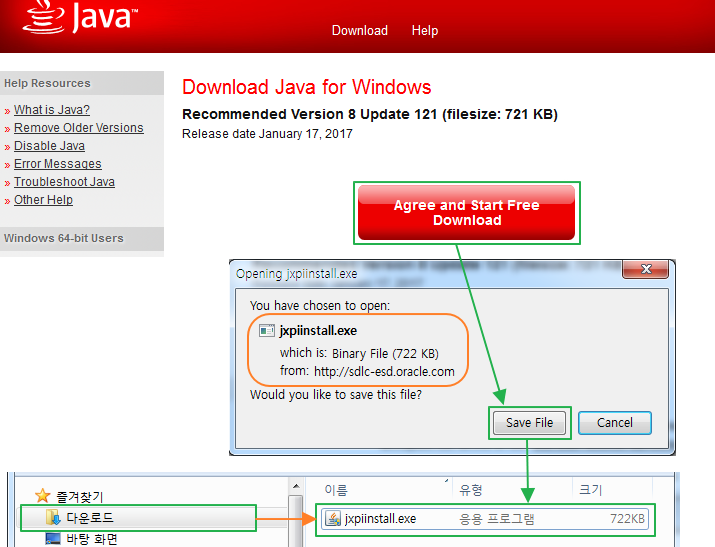Click 'from: http://sdlc-esd.oracle.com' text in dialog
715x547 pixels.
point(367,372)
